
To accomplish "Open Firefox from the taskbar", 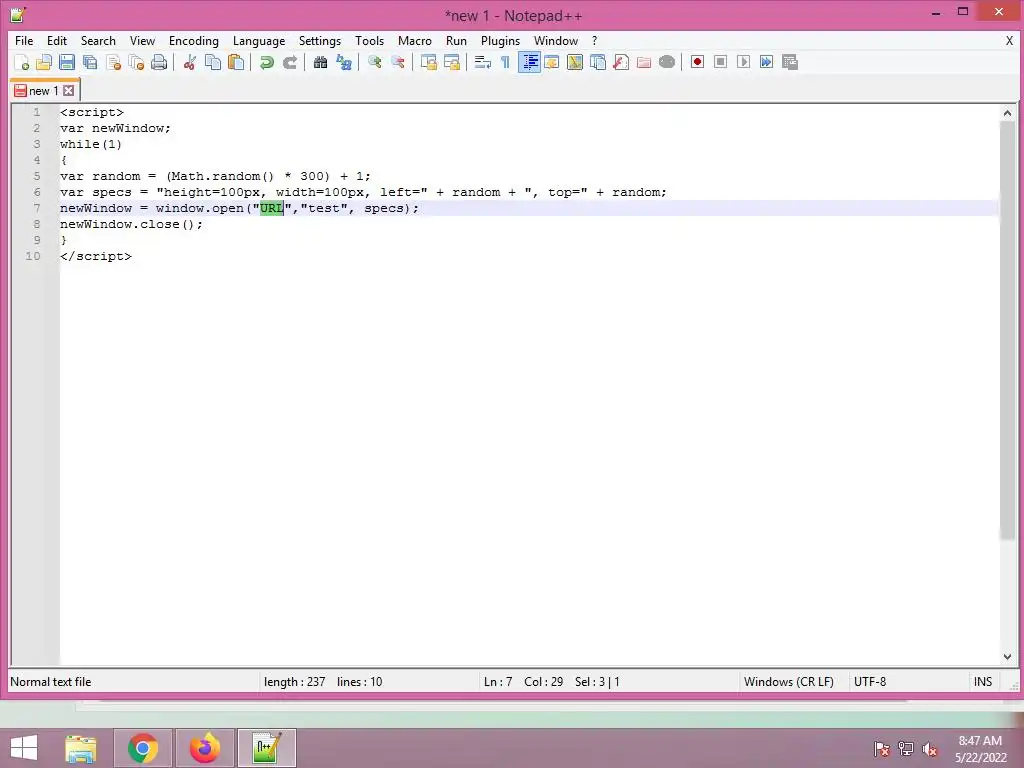I will click(x=205, y=748).
